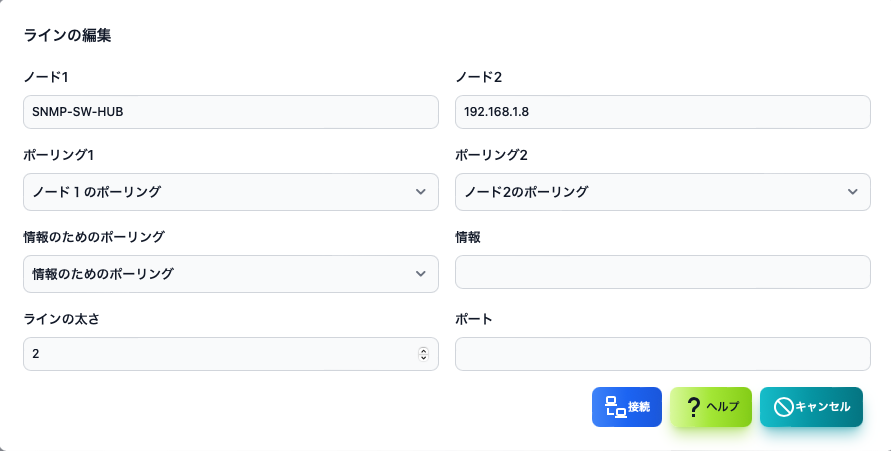Decrease ラインの太さ with the down arrow

pos(423,358)
